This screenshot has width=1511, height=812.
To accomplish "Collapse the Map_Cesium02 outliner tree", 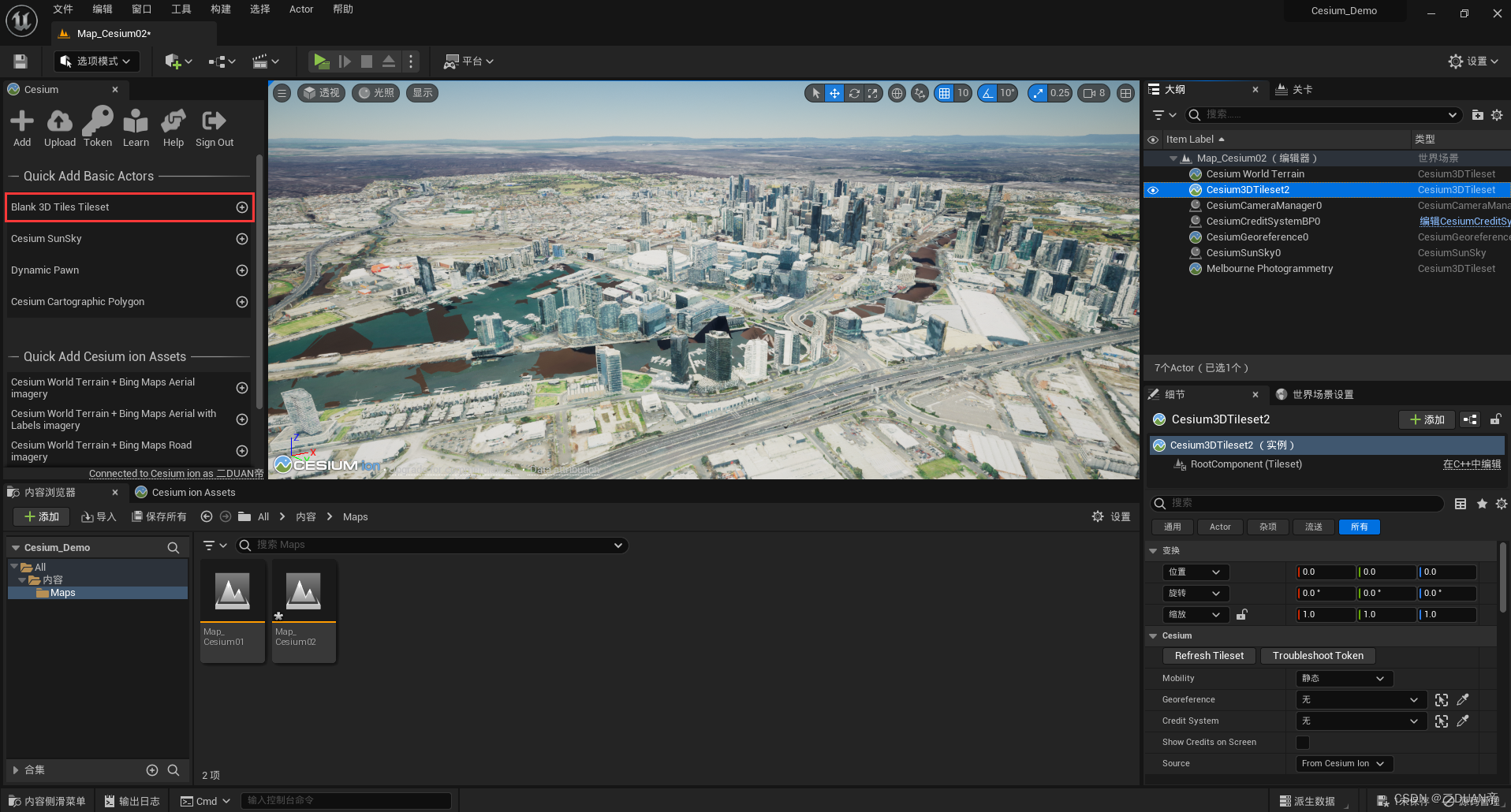I will (x=1173, y=158).
